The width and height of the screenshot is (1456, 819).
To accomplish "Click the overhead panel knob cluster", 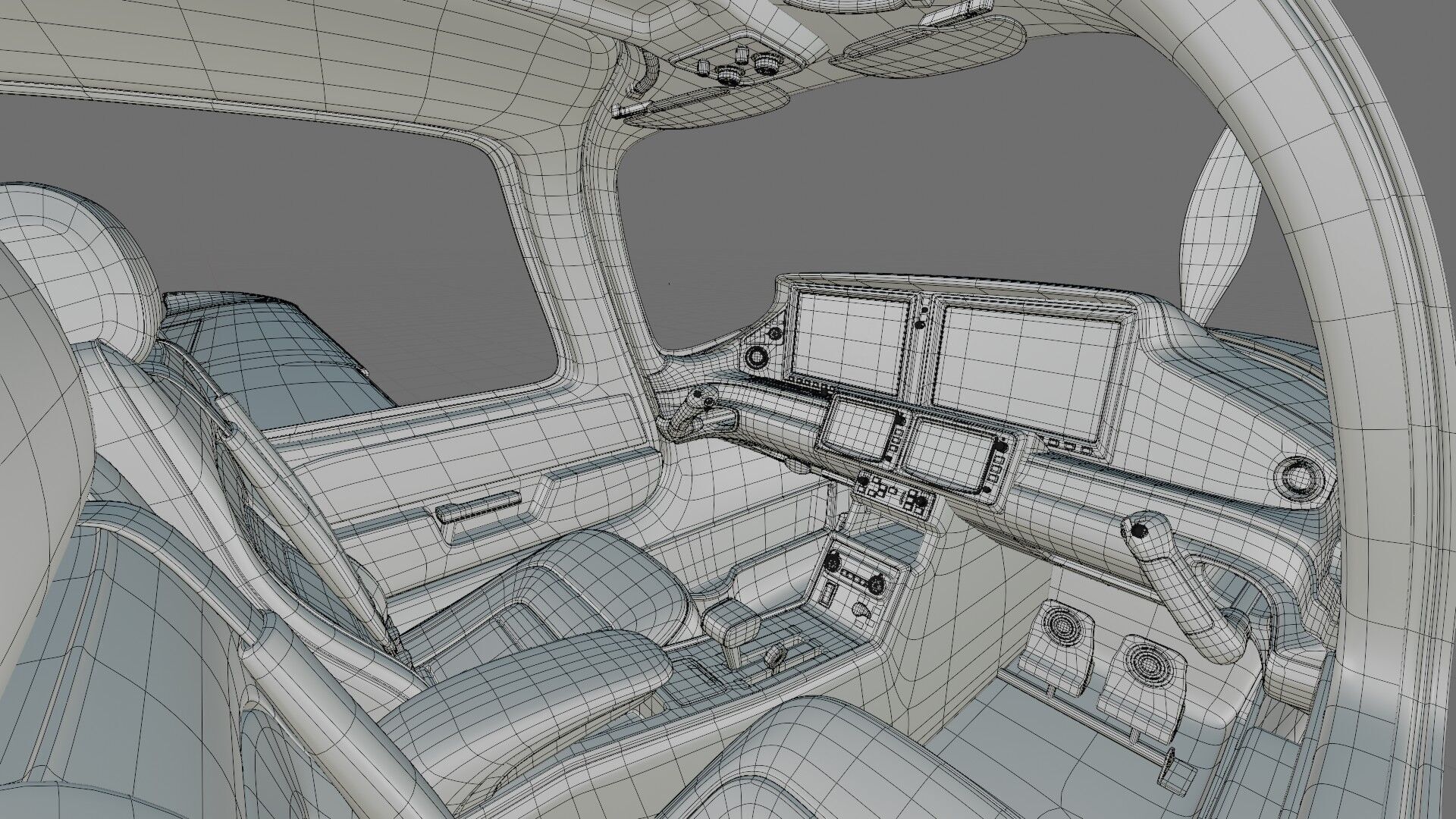I will click(739, 65).
